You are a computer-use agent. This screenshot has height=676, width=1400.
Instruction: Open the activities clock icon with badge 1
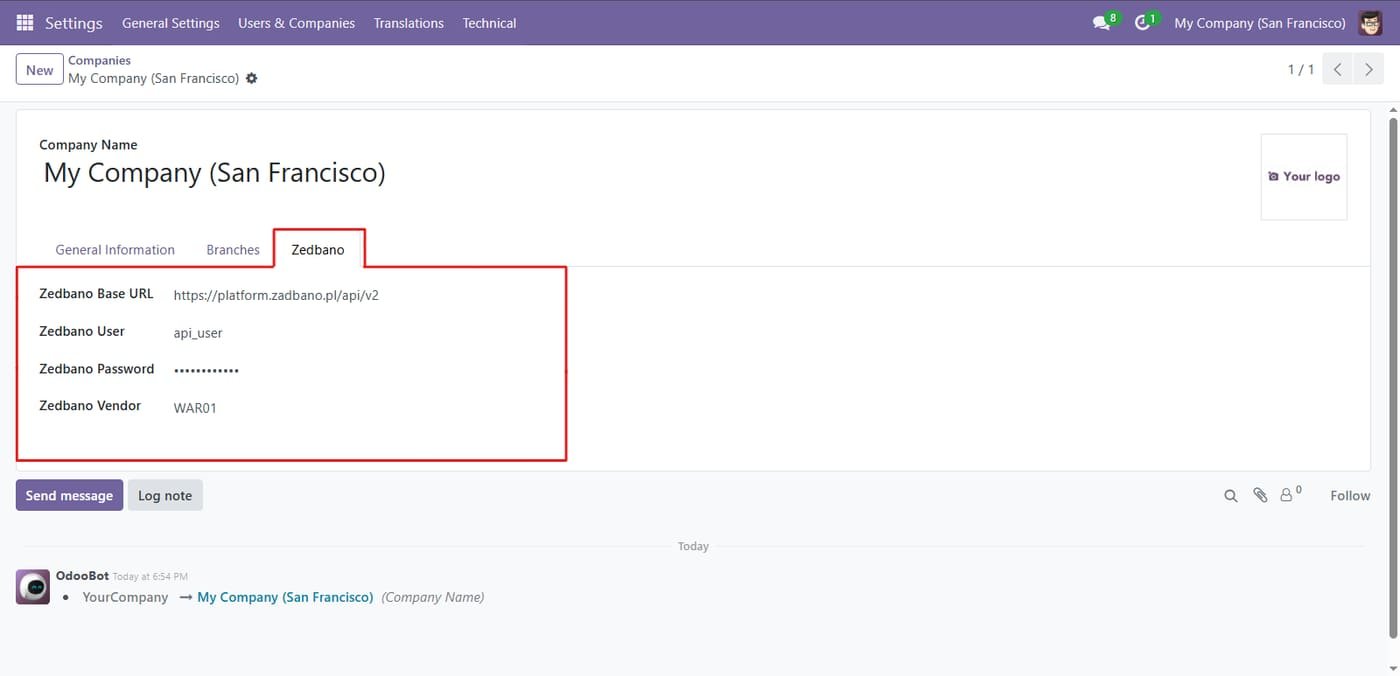coord(1144,22)
